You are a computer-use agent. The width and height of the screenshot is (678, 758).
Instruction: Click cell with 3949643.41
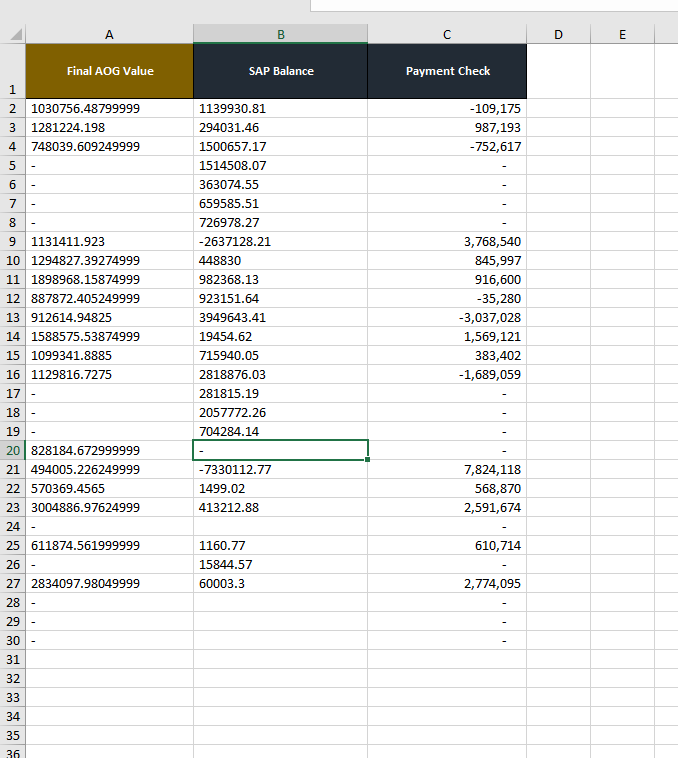click(280, 318)
